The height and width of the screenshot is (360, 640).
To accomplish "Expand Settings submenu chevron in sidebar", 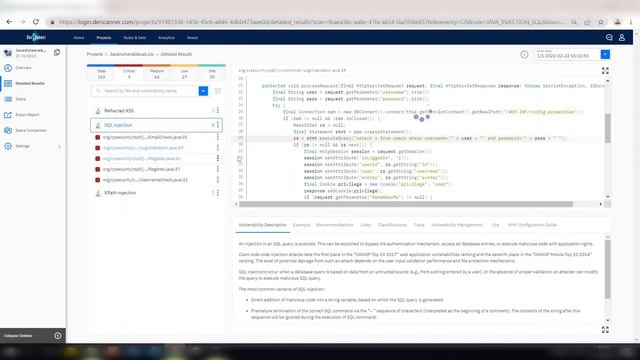I will coord(60,146).
